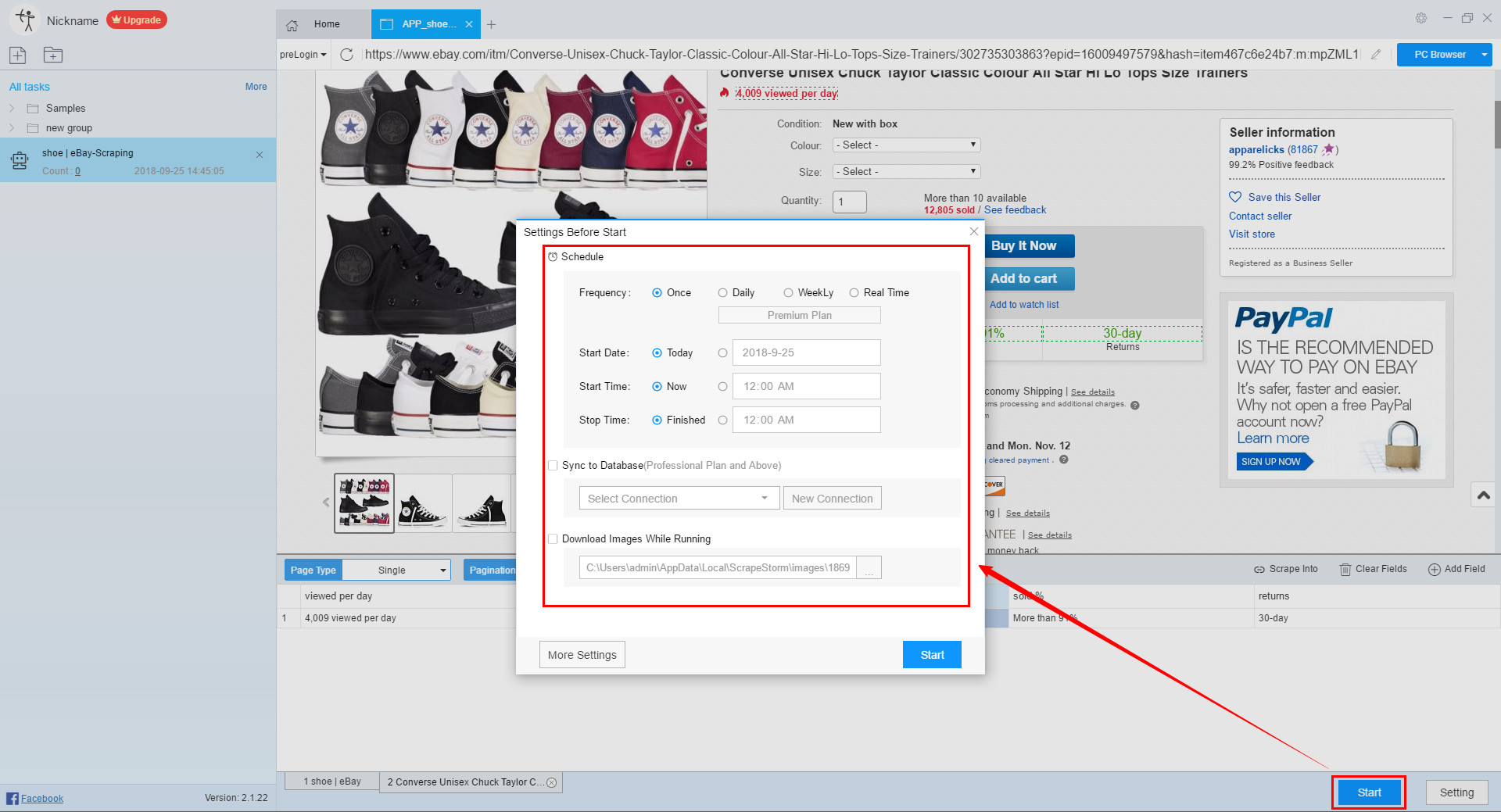Viewport: 1501px width, 812px height.
Task: Open the preLogin dropdown
Action: coord(303,55)
